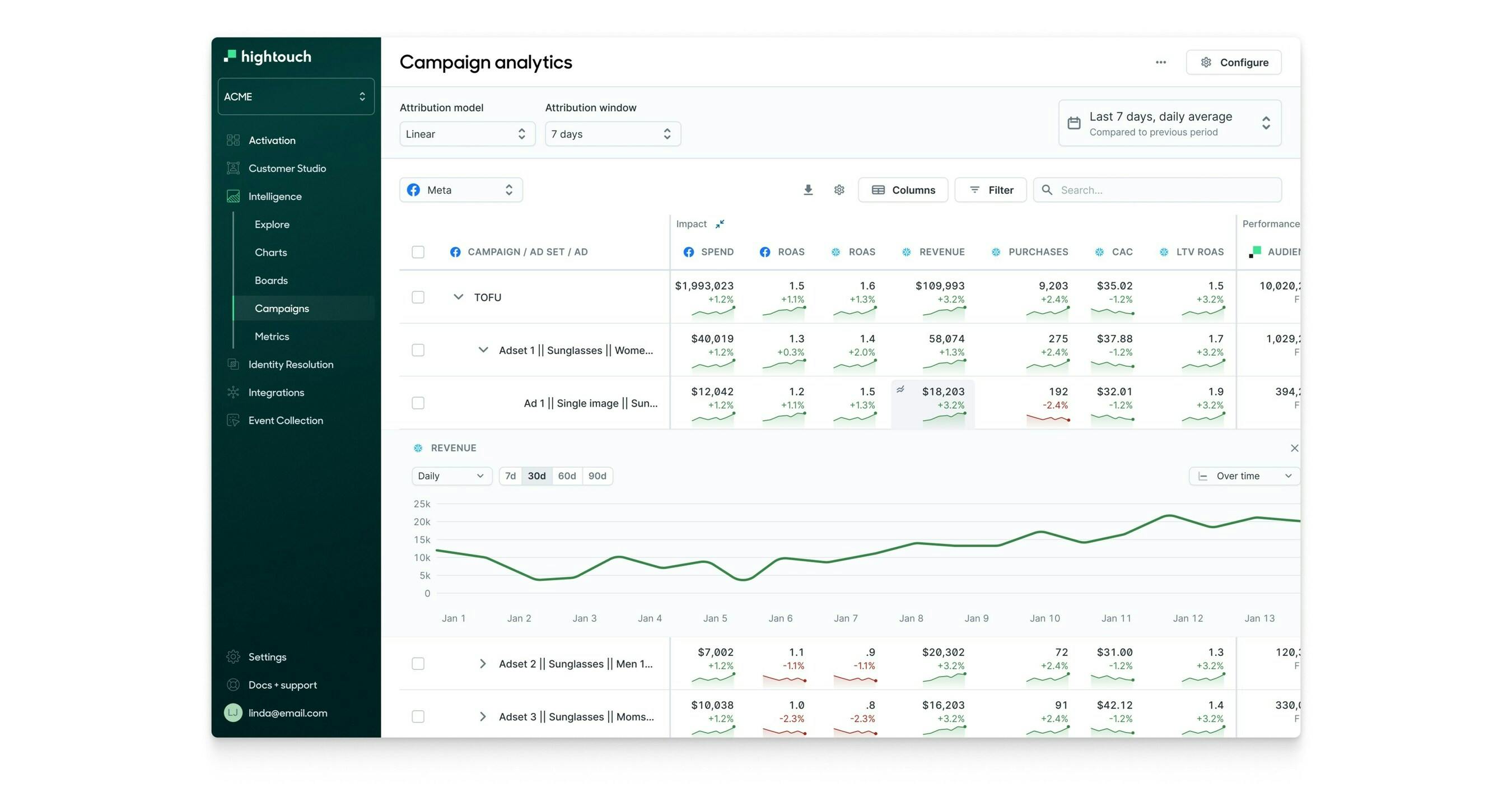Open Campaigns in the sidebar

(x=304, y=308)
